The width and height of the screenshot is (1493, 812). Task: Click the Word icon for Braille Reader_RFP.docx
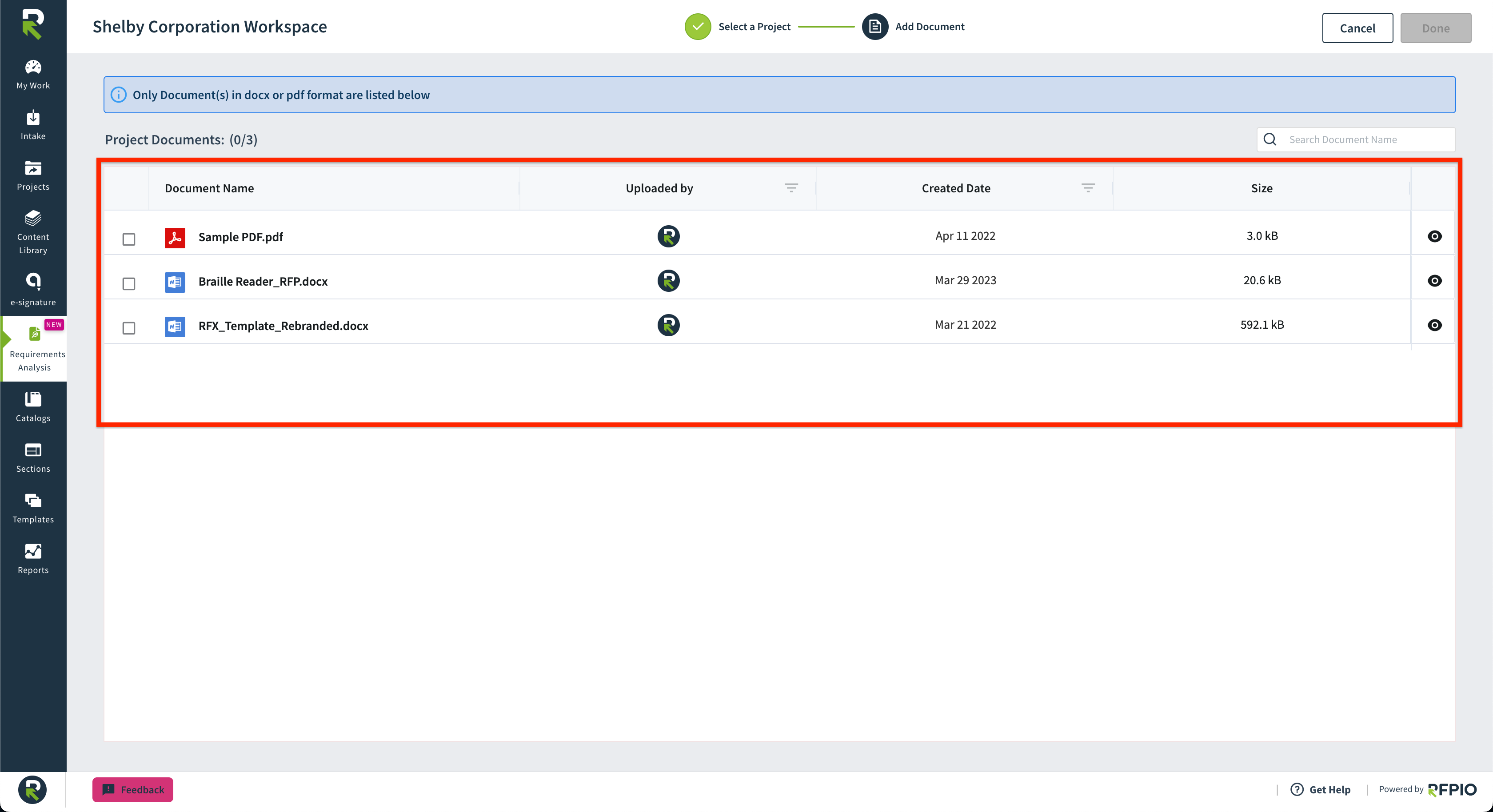point(175,282)
